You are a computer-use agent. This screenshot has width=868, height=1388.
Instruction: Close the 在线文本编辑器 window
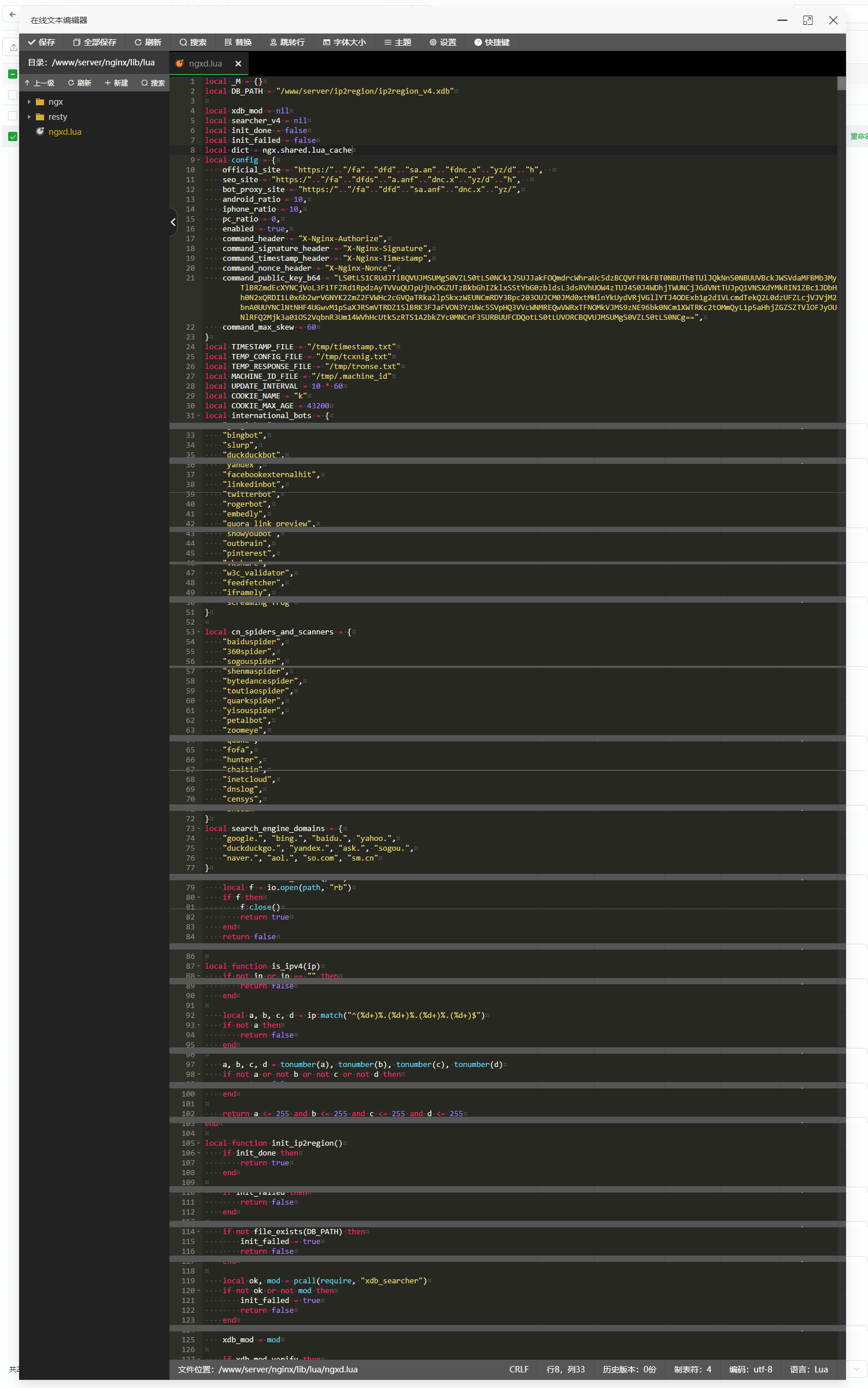(833, 20)
